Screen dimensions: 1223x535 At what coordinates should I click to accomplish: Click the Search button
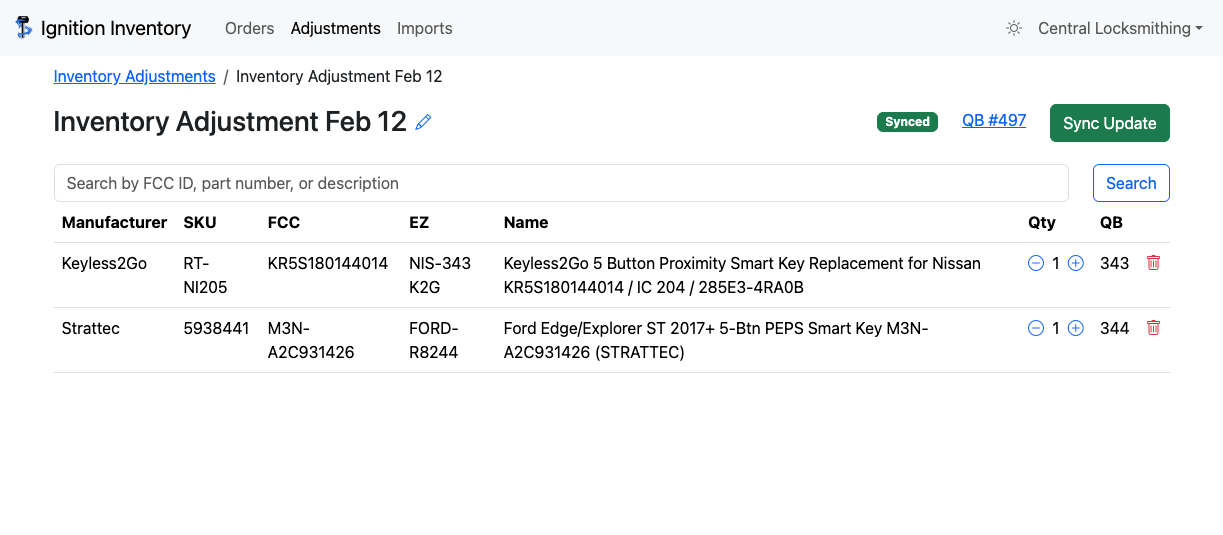click(1131, 183)
